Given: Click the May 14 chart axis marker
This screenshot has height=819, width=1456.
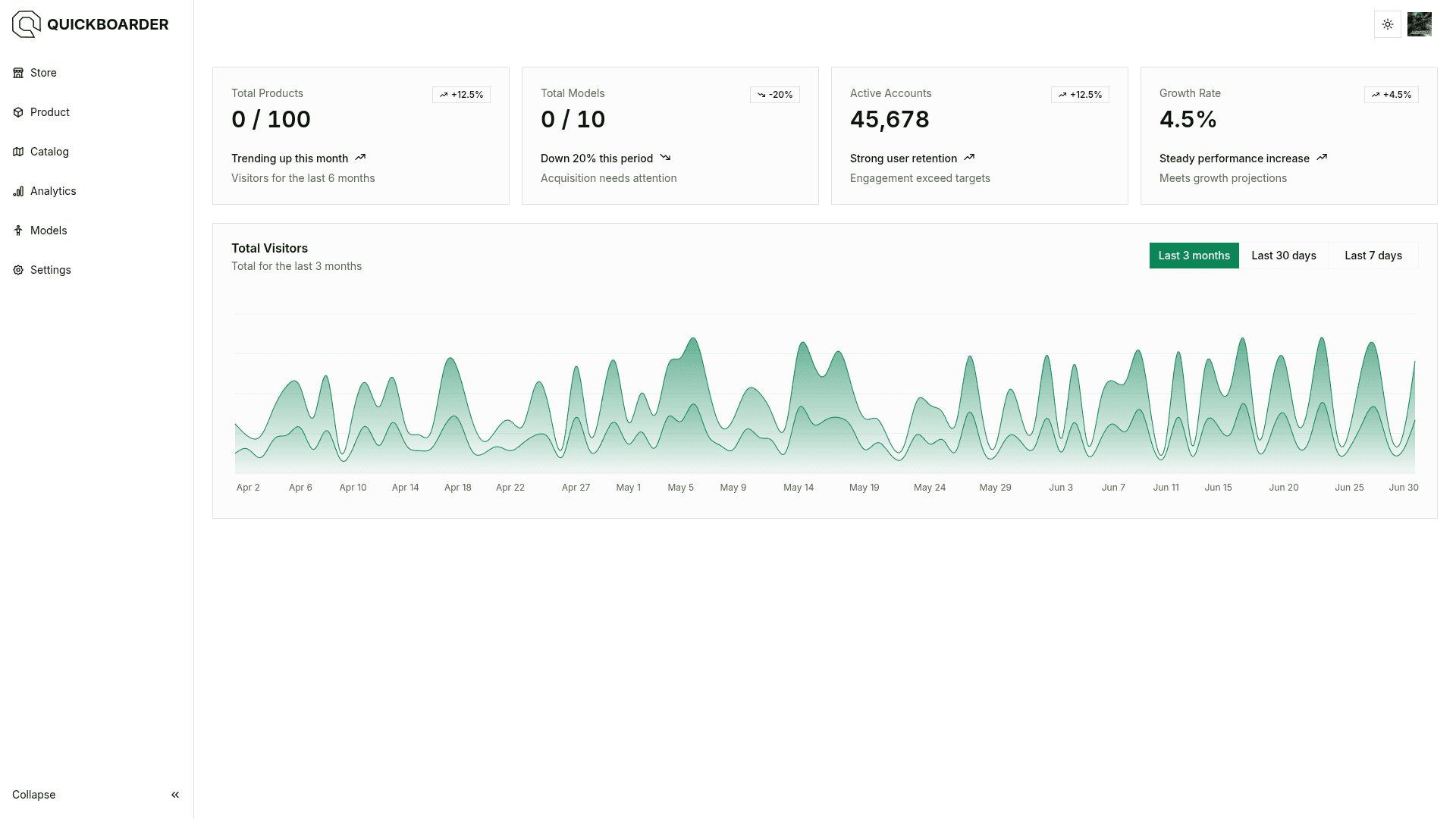Looking at the screenshot, I should click(x=798, y=488).
